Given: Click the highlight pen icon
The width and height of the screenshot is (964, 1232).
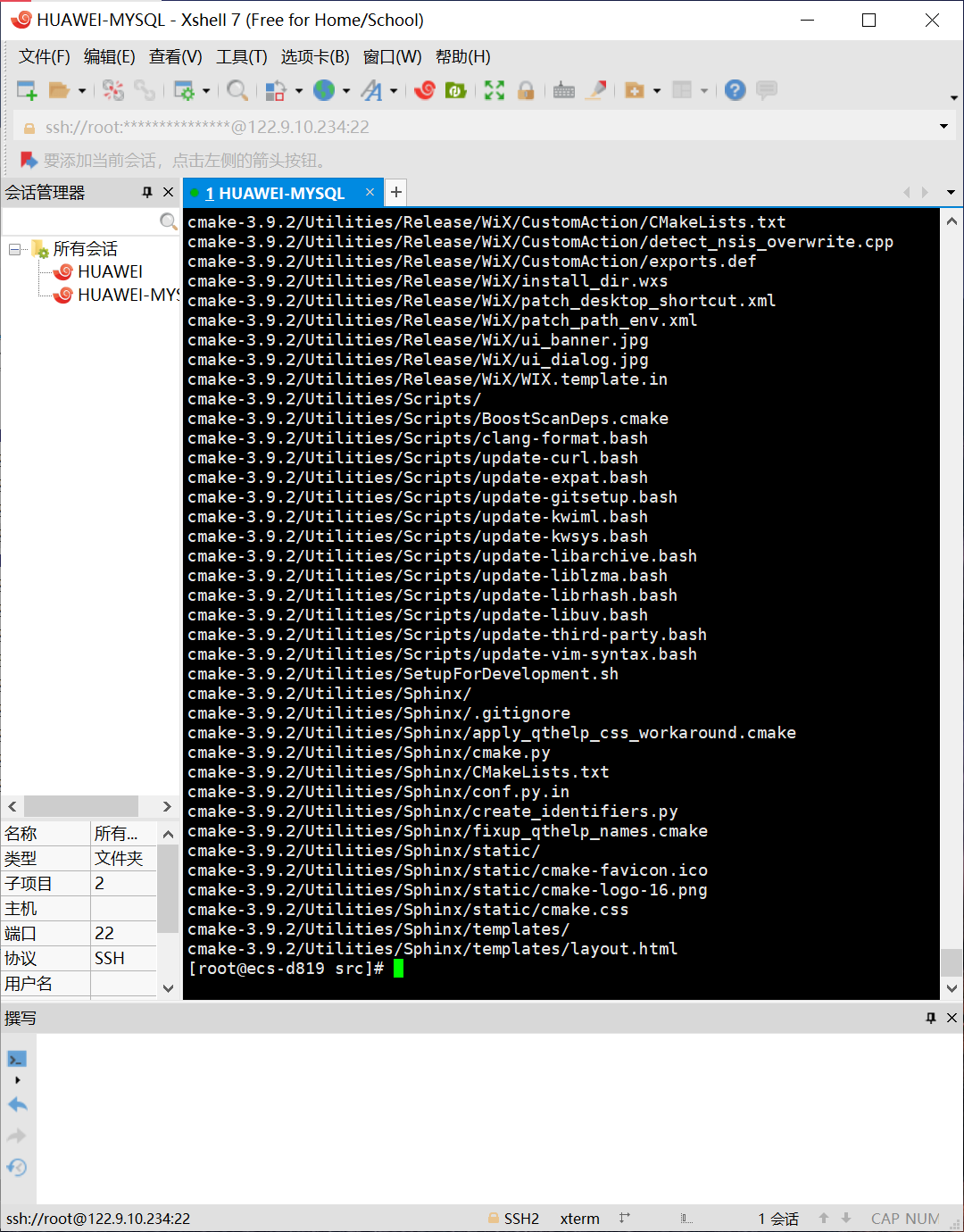Looking at the screenshot, I should 596,90.
